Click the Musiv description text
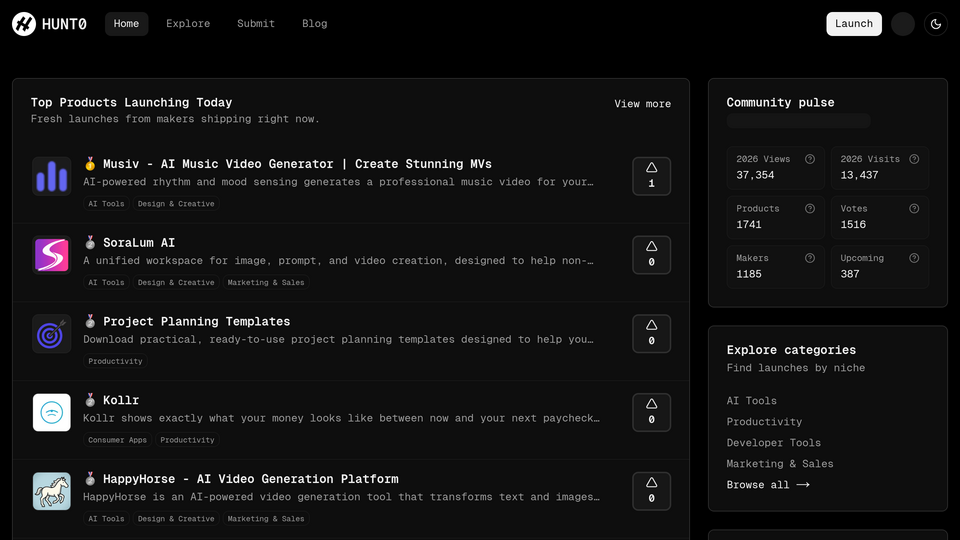The width and height of the screenshot is (960, 540). [338, 182]
